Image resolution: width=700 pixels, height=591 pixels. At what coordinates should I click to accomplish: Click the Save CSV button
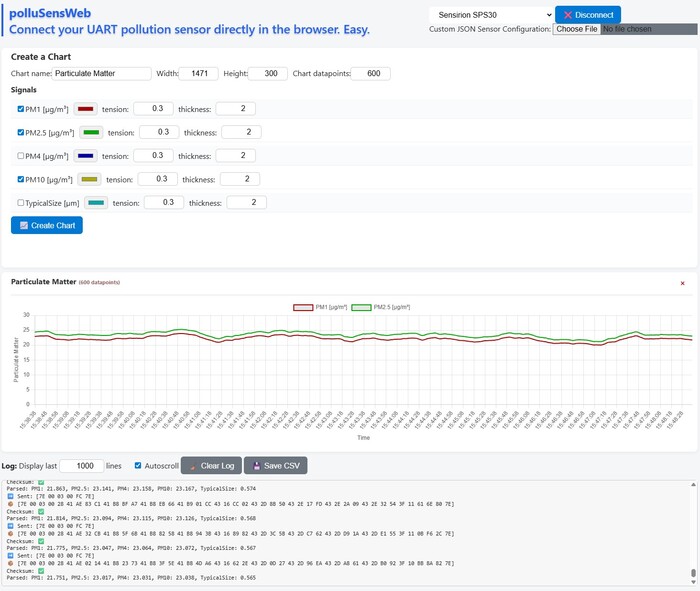[x=275, y=466]
